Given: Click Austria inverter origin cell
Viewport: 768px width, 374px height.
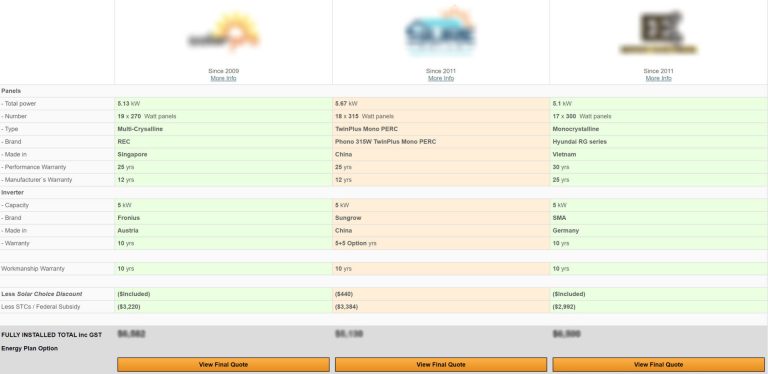Looking at the screenshot, I should (223, 231).
